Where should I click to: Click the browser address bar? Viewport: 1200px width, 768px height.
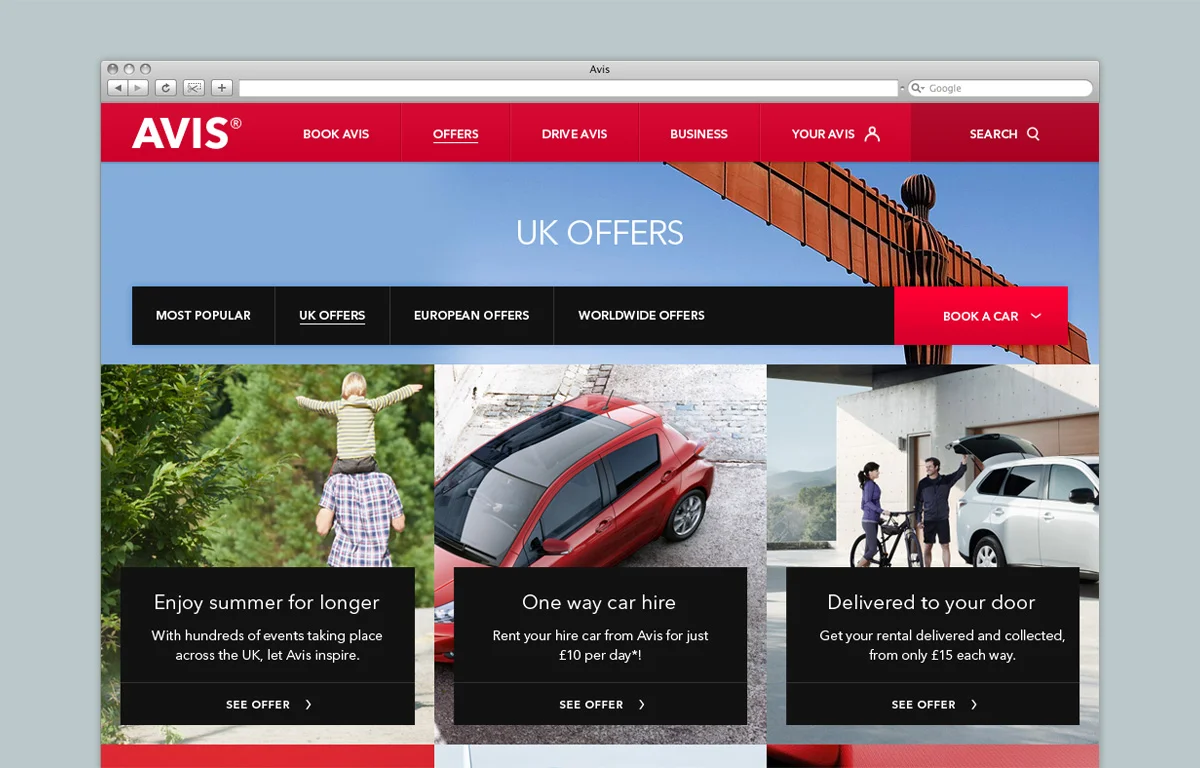(569, 88)
